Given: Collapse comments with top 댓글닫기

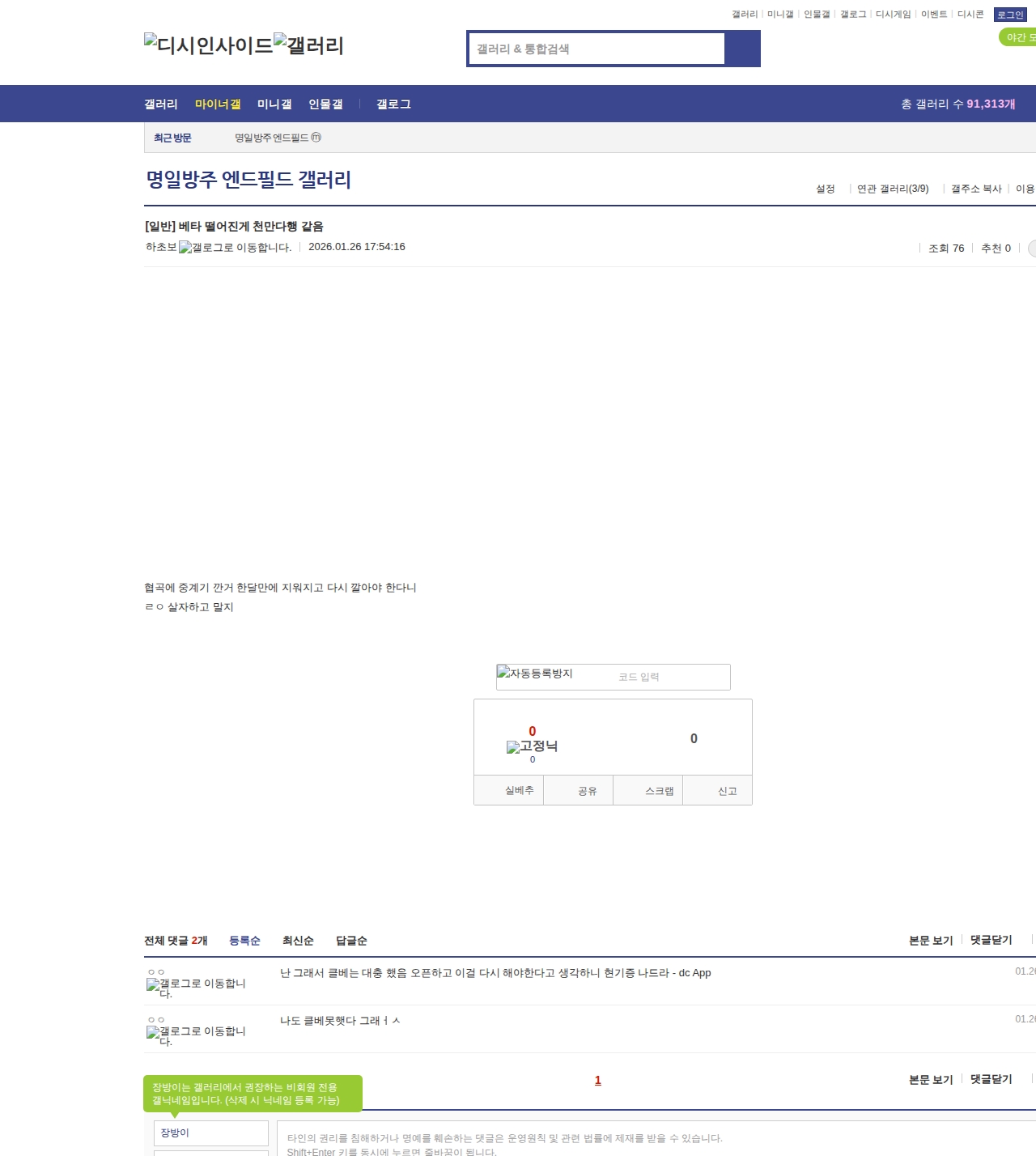Looking at the screenshot, I should [x=991, y=940].
